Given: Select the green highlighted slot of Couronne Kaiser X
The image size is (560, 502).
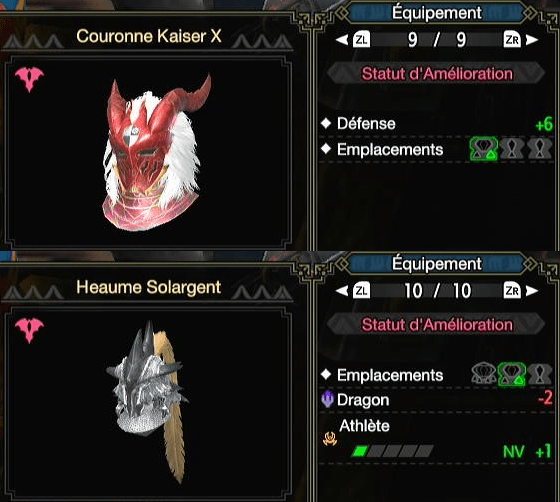Looking at the screenshot, I should 484,149.
